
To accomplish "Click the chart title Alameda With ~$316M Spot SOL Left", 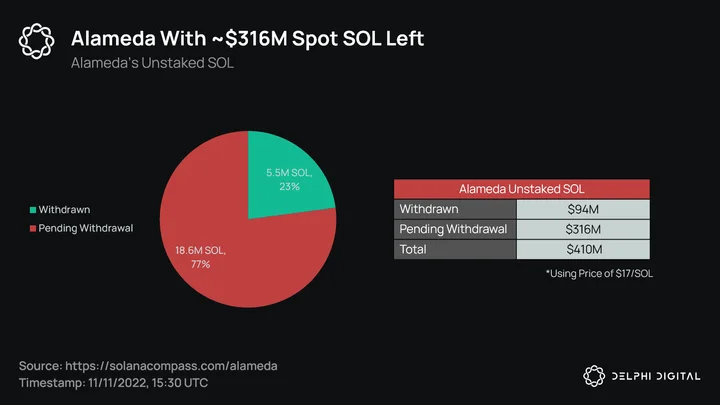I will coord(248,39).
